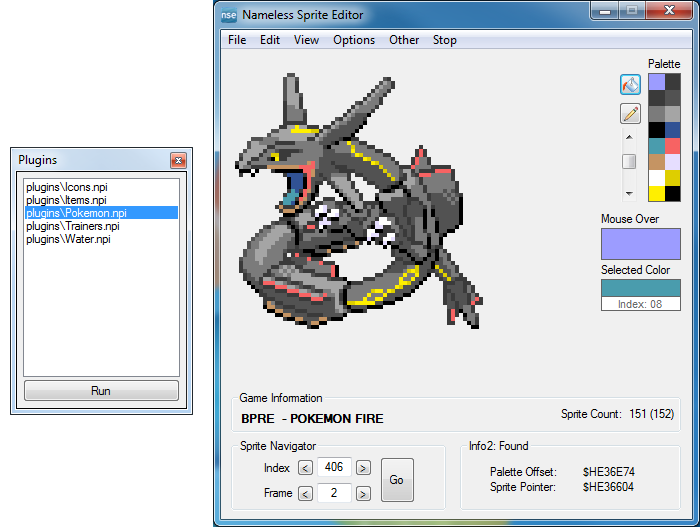Pick the periwinkle palette swatch
Screen dimensions: 700x527
(657, 82)
